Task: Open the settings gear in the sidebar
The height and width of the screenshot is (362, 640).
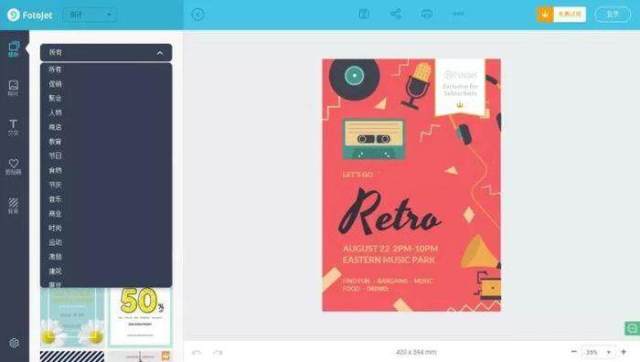Action: (x=14, y=343)
